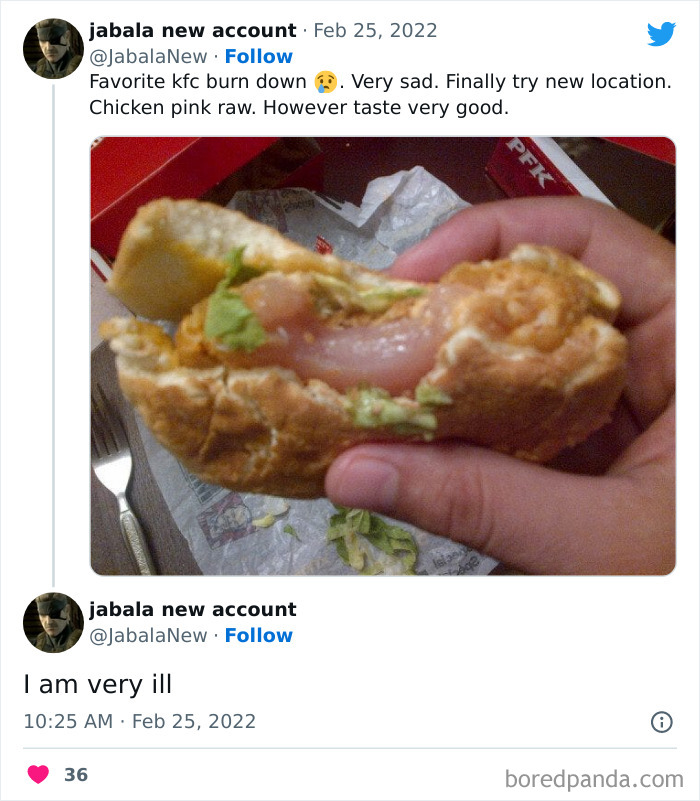This screenshot has width=700, height=801.
Task: Follow @JabalaNew via the top Follow link
Action: [259, 57]
